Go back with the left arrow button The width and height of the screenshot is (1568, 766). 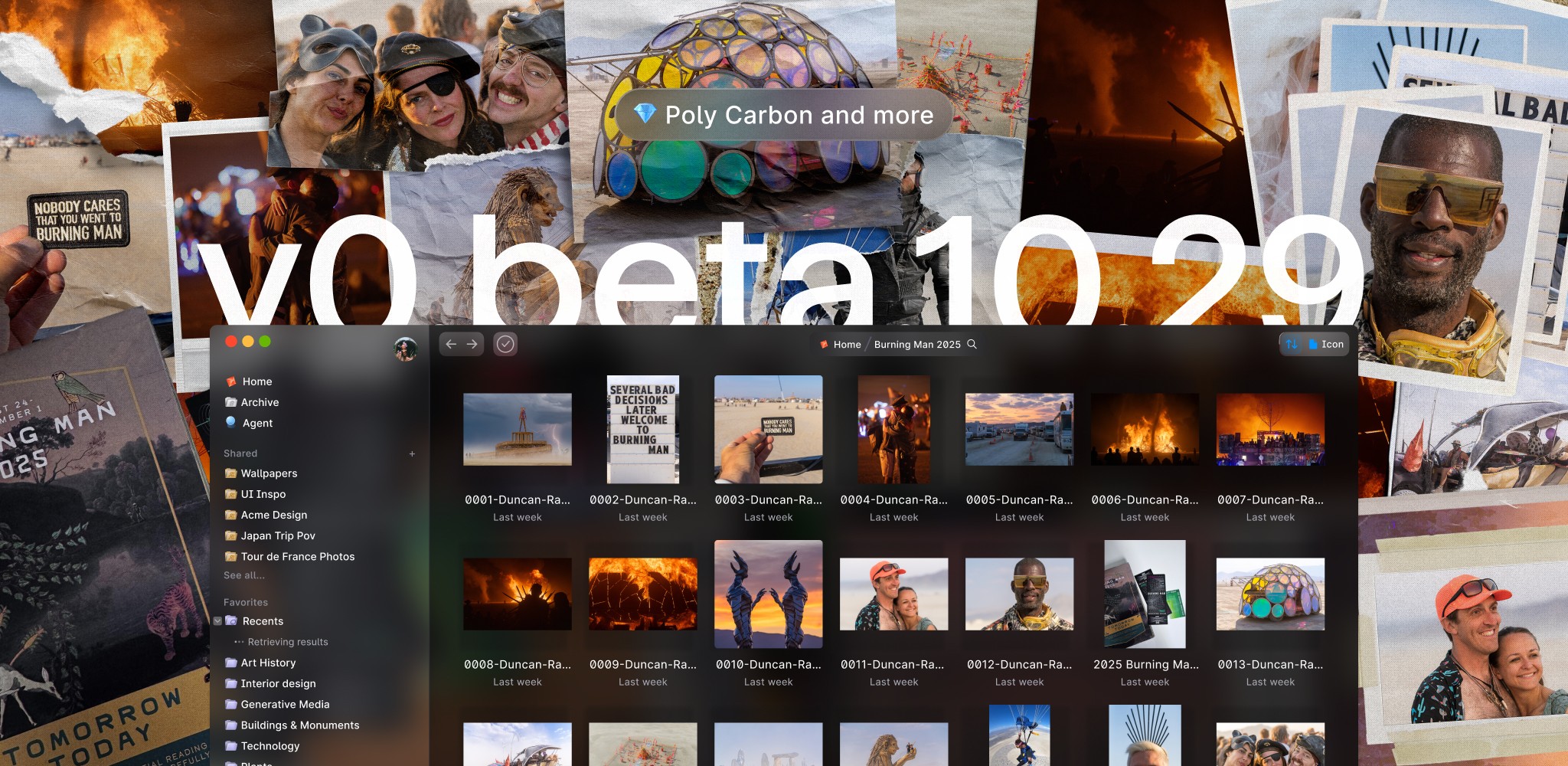pos(451,344)
